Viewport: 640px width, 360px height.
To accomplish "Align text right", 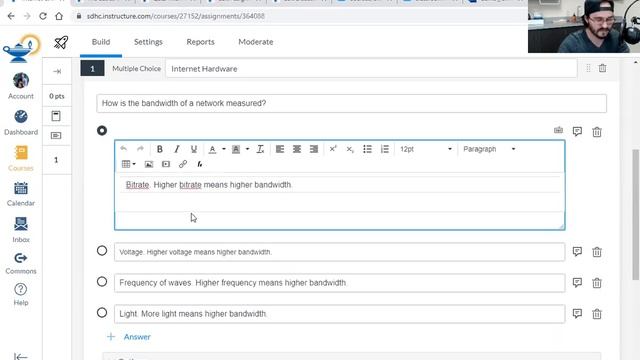I will [313, 149].
